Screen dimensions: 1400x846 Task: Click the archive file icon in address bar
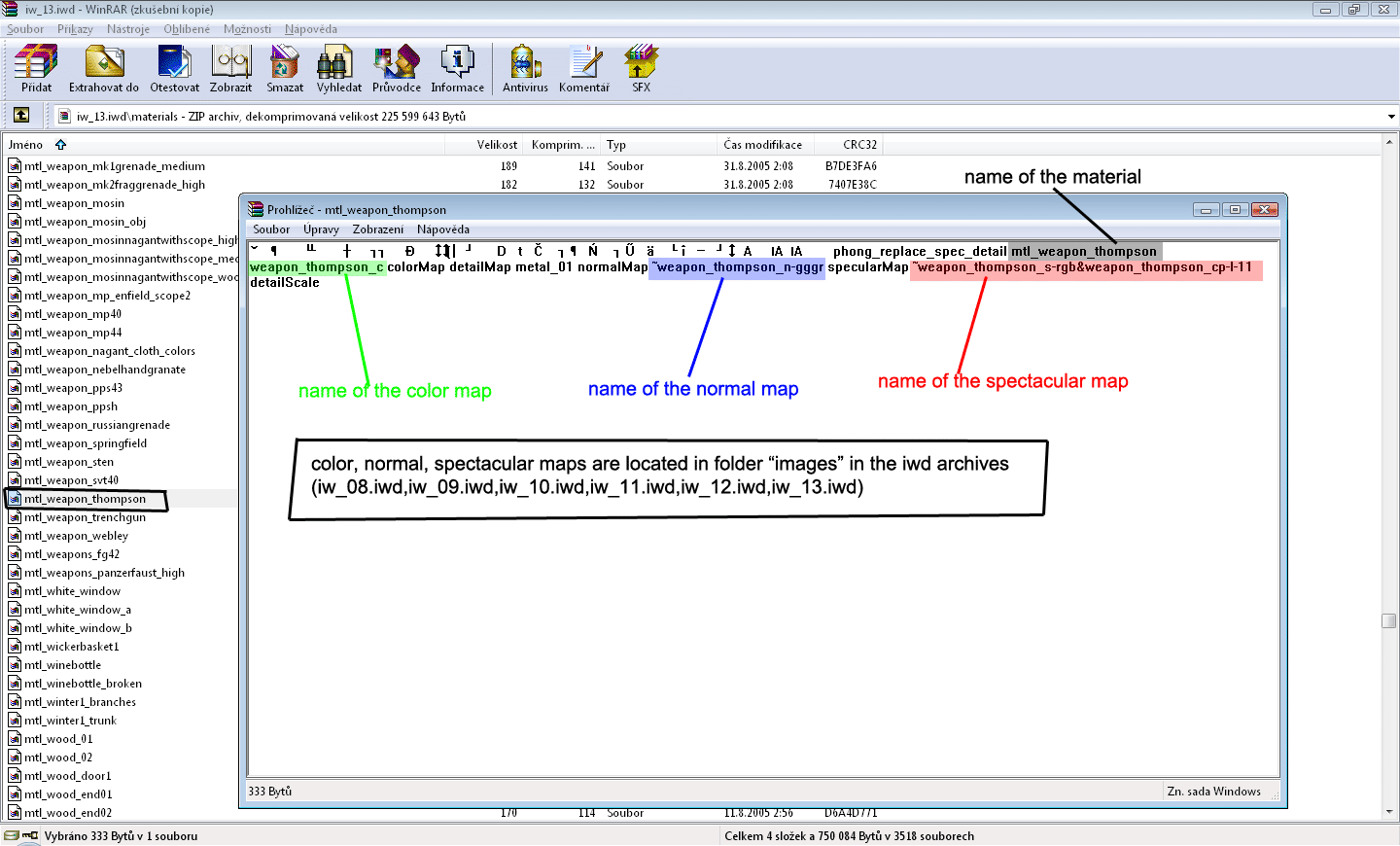coord(64,117)
